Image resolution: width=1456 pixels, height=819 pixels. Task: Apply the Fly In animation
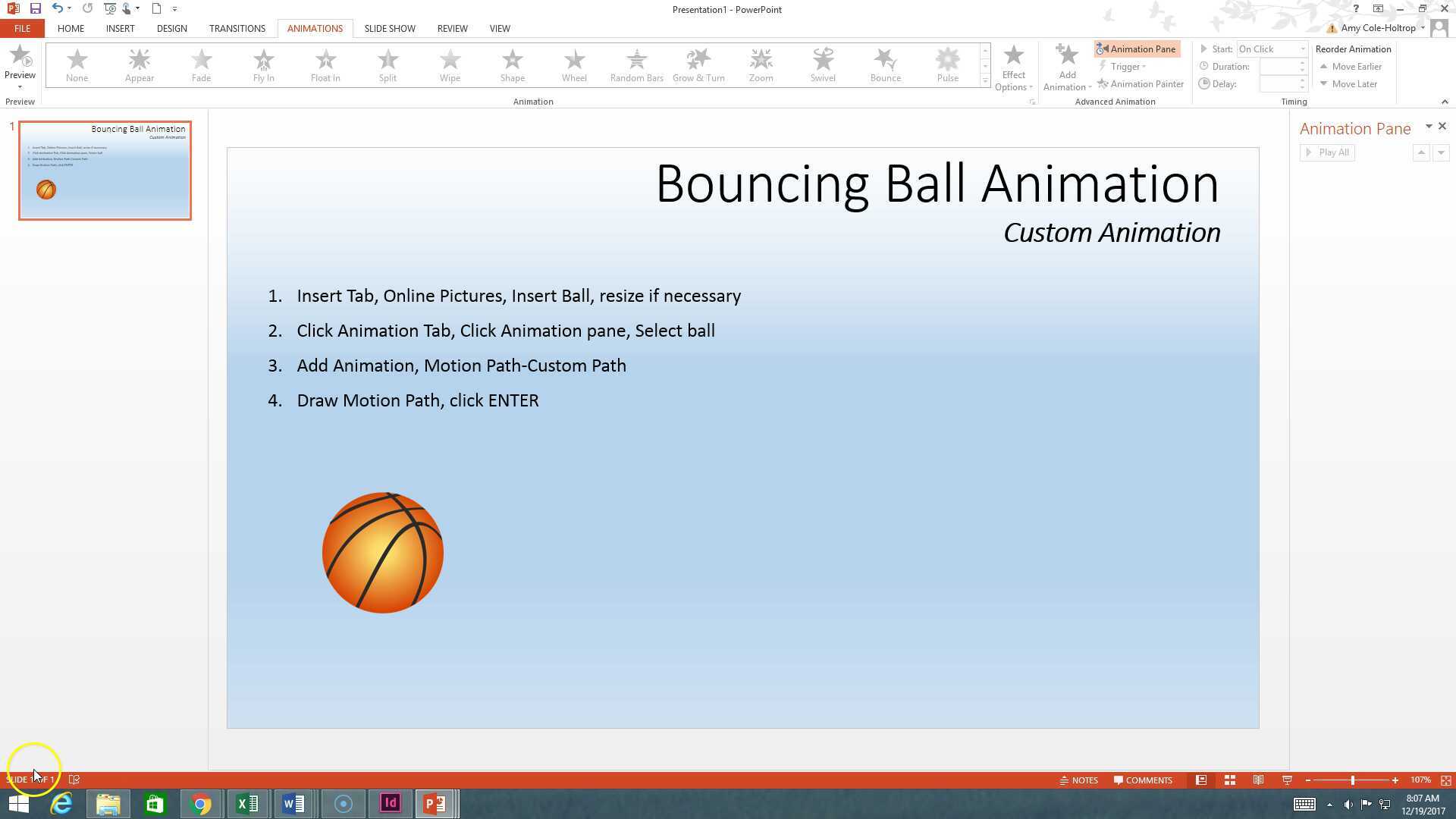(263, 64)
